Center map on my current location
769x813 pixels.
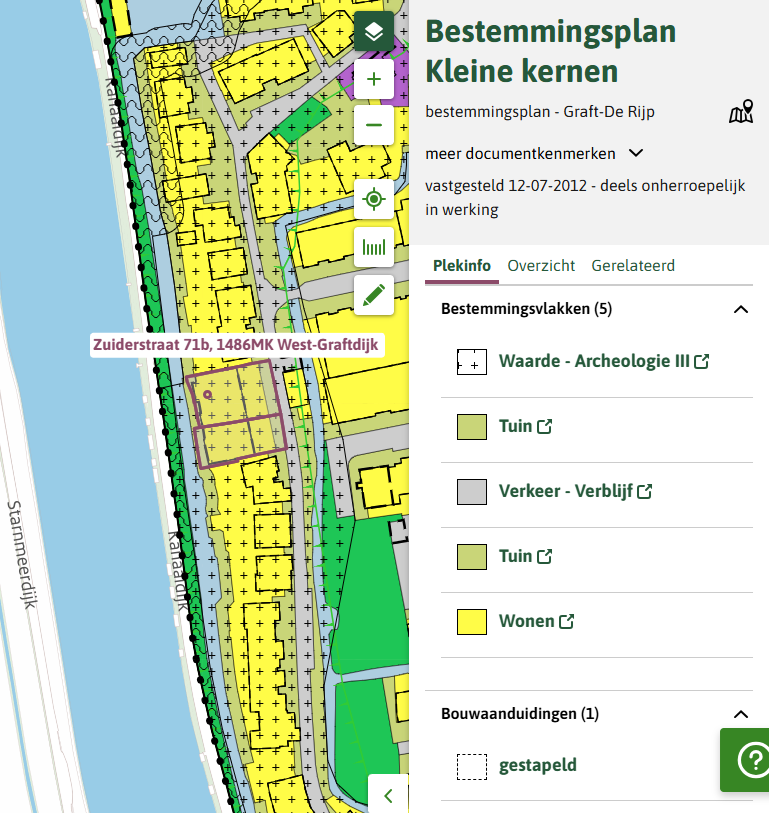374,199
